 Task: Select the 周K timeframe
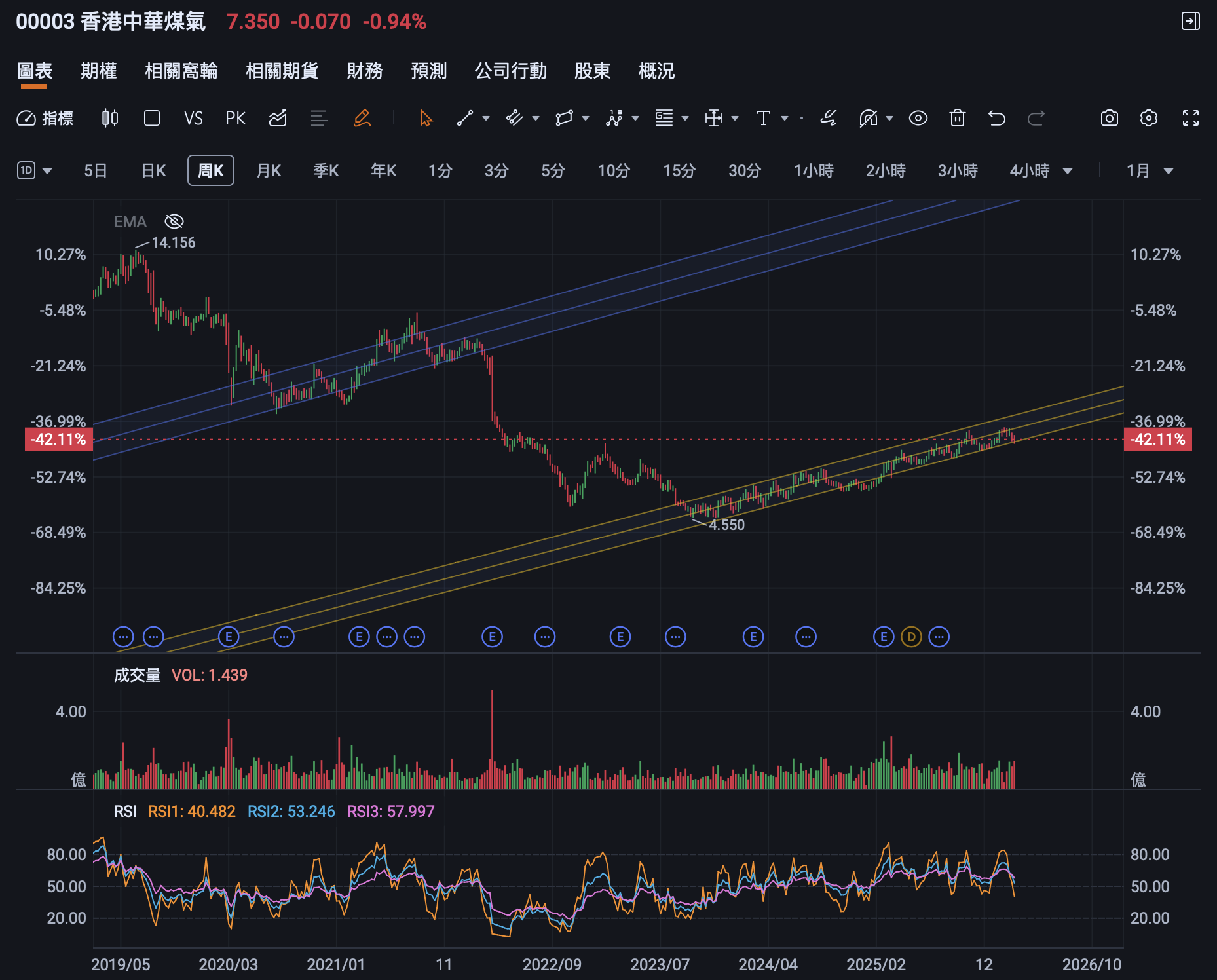[x=211, y=171]
